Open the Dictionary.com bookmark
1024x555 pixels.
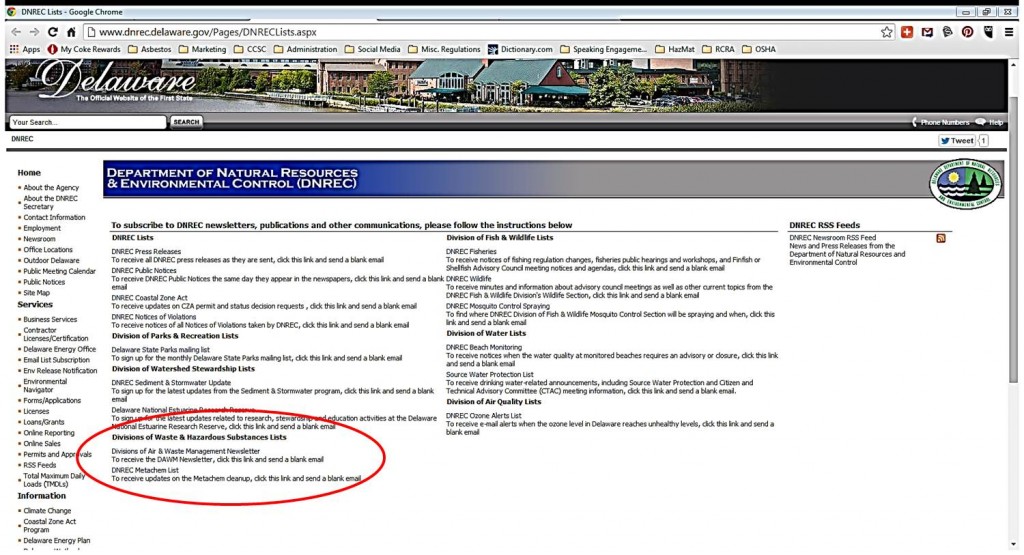coord(520,50)
